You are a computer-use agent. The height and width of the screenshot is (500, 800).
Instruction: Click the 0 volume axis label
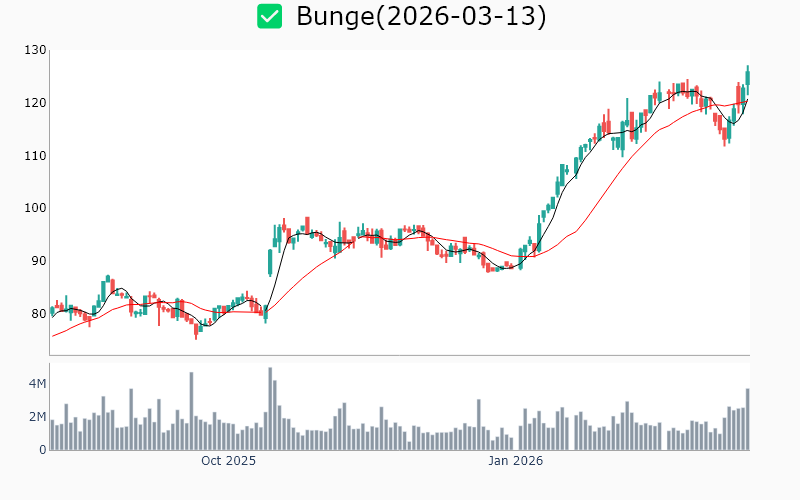(42, 450)
